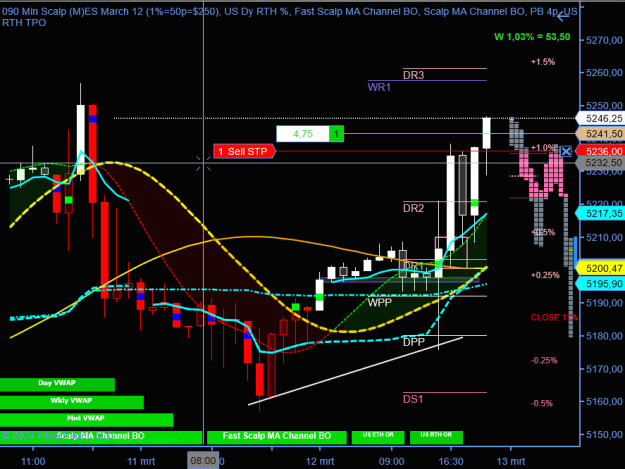The width and height of the screenshot is (625, 469).
Task: Click the 5180,00 price axis label
Action: [604, 336]
